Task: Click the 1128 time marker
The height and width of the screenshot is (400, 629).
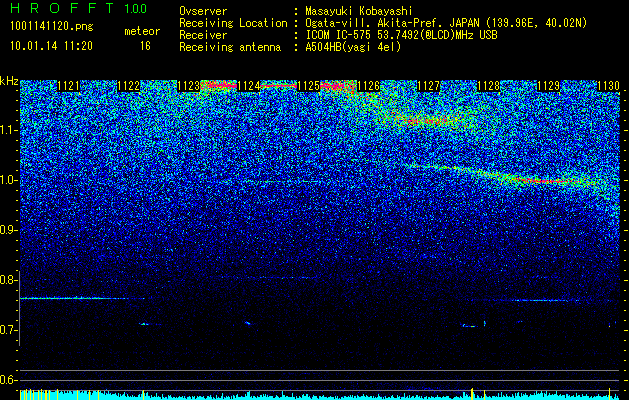Action: tap(489, 86)
